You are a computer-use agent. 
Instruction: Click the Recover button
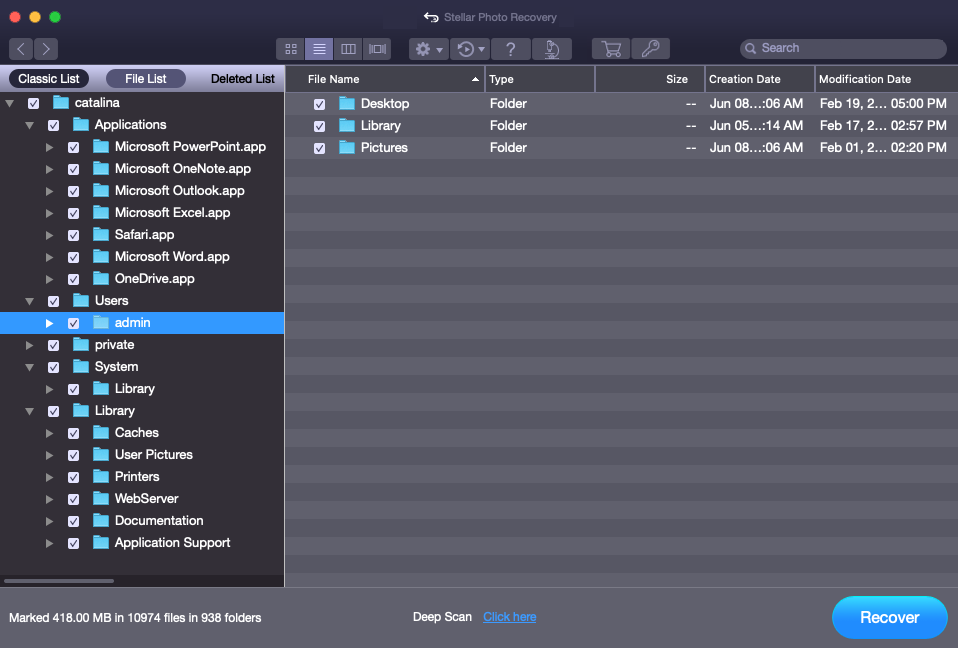click(x=890, y=617)
